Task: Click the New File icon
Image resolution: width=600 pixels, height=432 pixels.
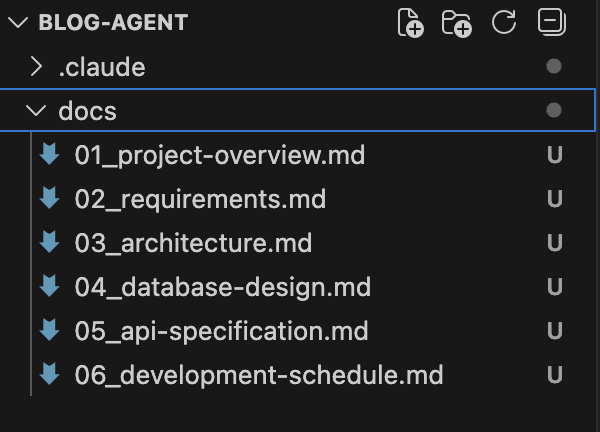Action: point(411,23)
